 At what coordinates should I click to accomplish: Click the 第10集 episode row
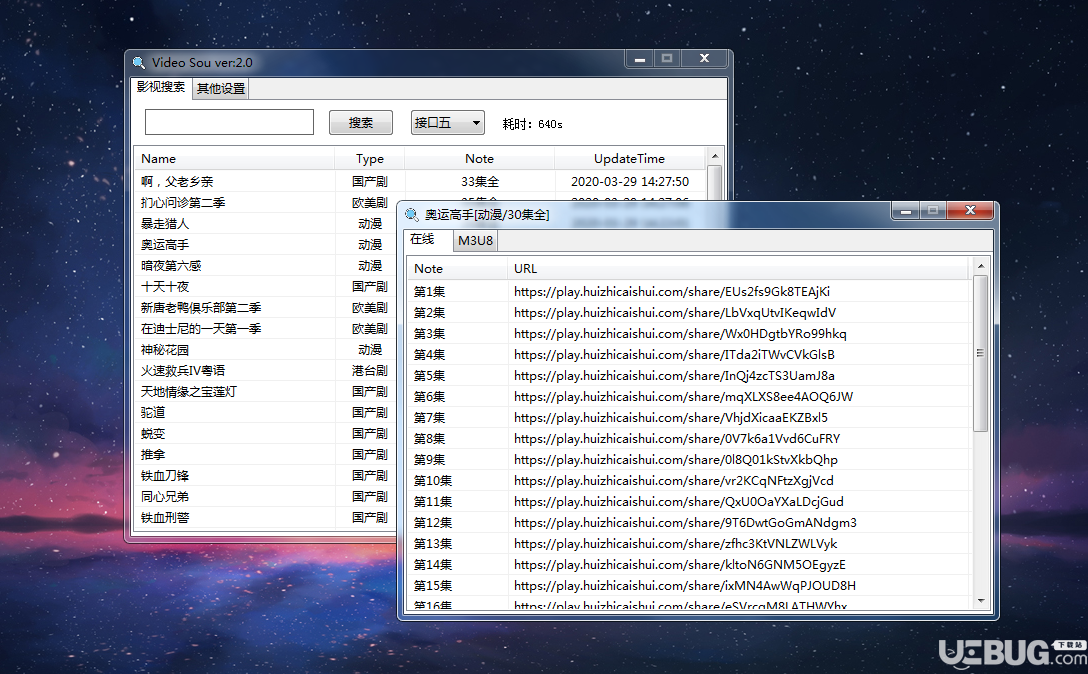689,480
